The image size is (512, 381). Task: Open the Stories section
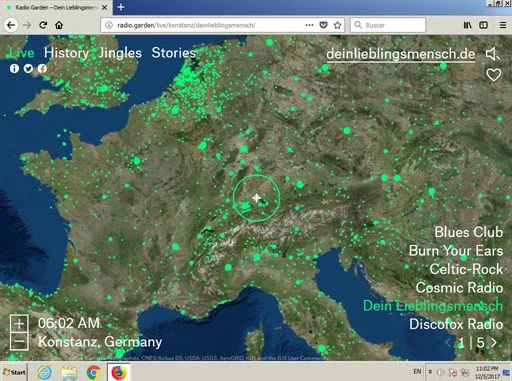(174, 53)
